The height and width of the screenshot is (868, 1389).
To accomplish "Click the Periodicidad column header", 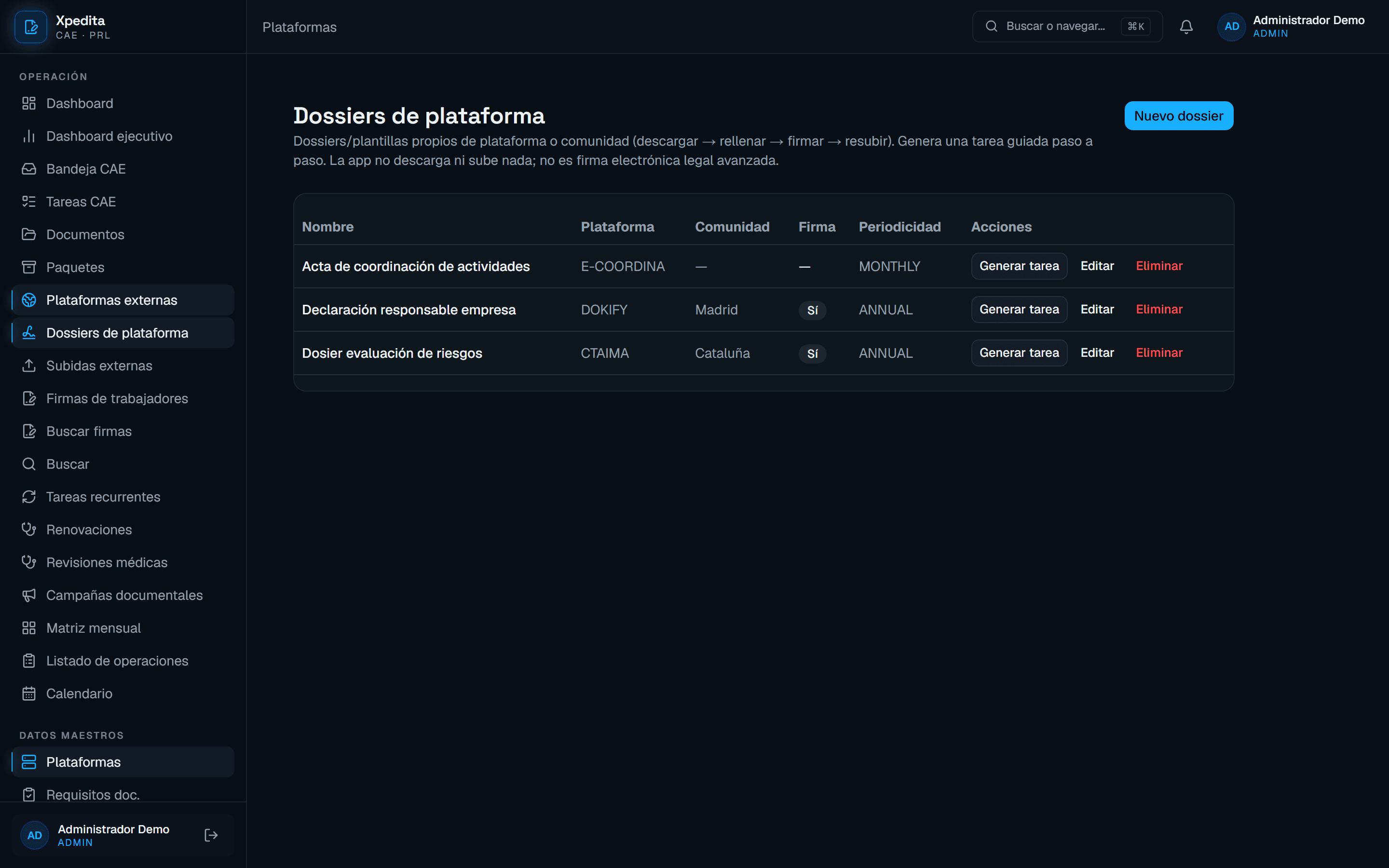I will coord(899,227).
